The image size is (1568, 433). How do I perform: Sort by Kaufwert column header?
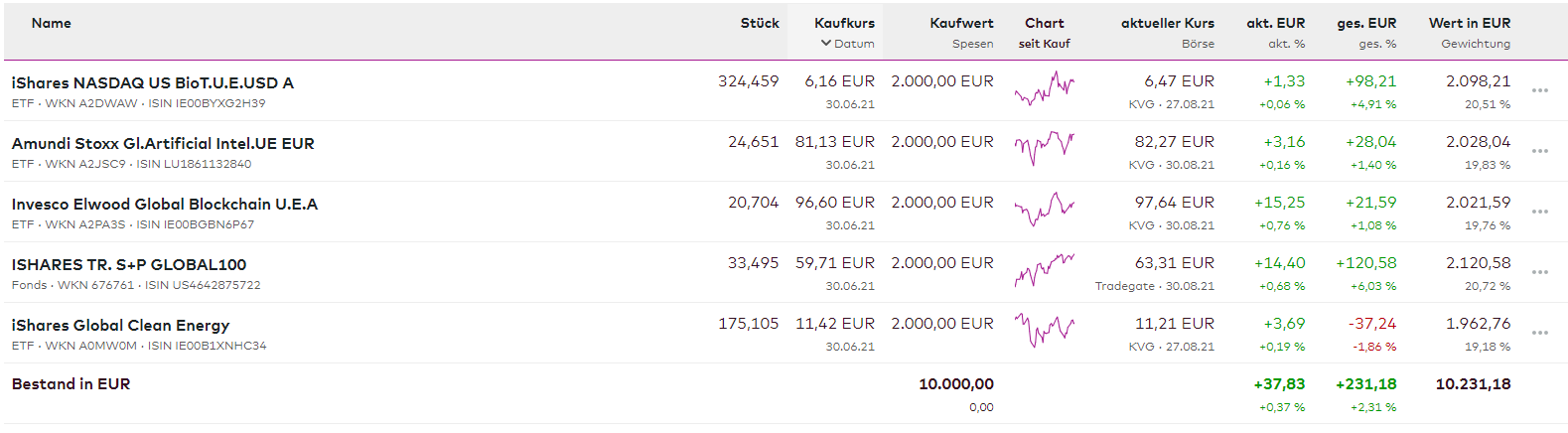[x=961, y=23]
